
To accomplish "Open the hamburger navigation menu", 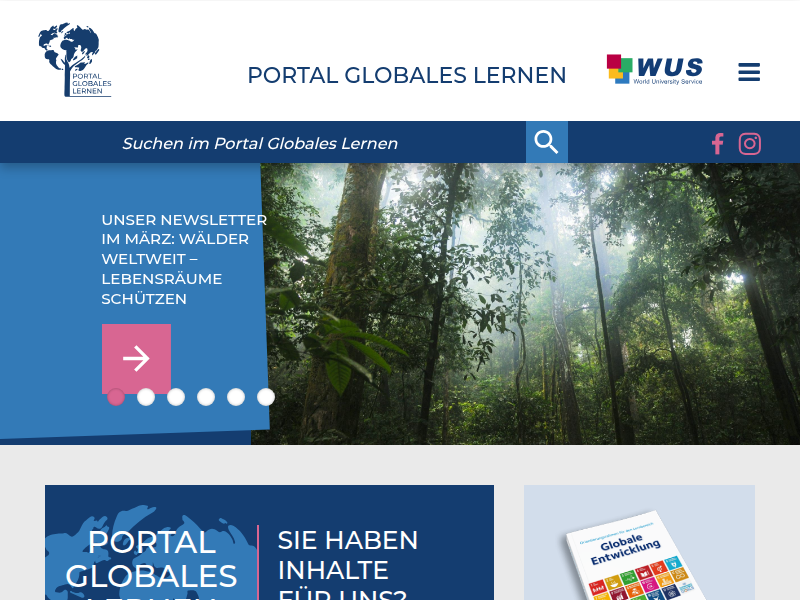I will point(749,72).
